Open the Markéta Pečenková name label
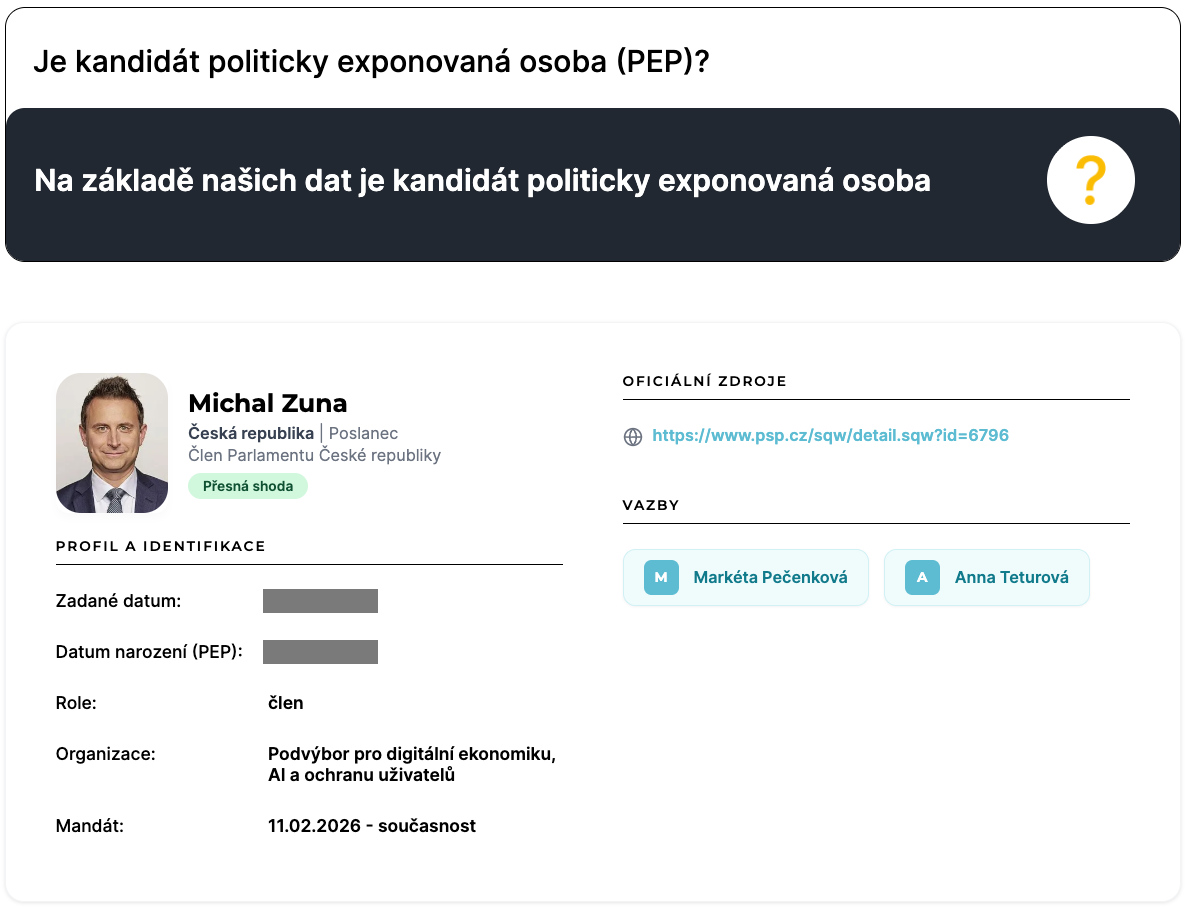The height and width of the screenshot is (910, 1186). pos(770,577)
